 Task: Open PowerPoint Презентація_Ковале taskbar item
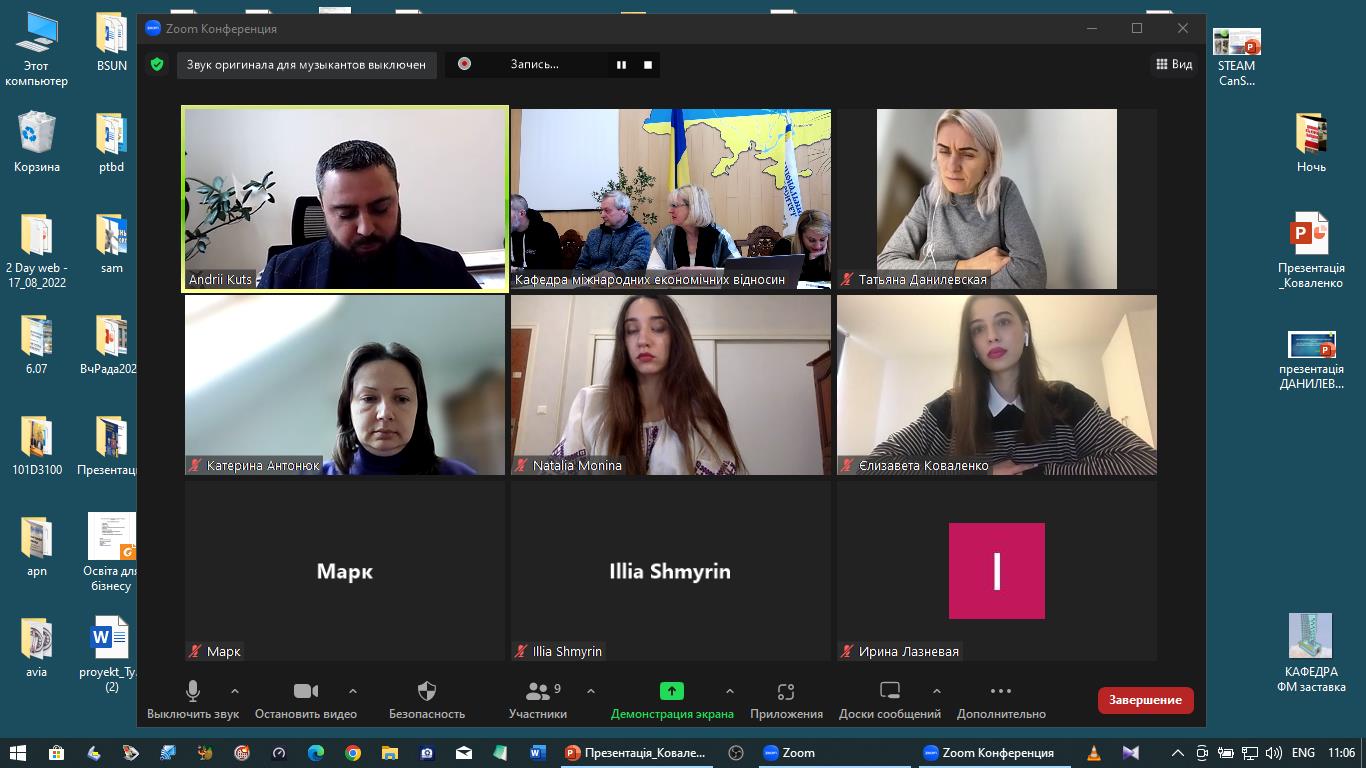tap(636, 753)
